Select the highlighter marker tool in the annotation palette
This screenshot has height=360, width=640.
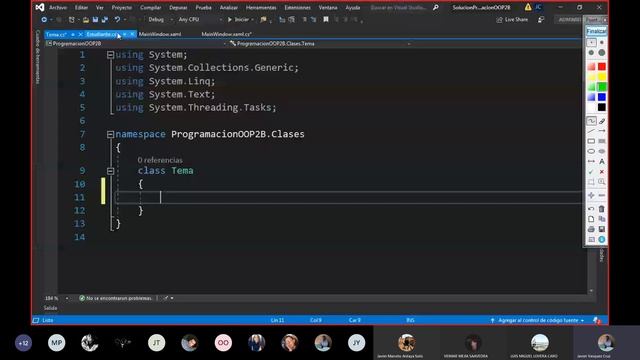click(x=602, y=121)
